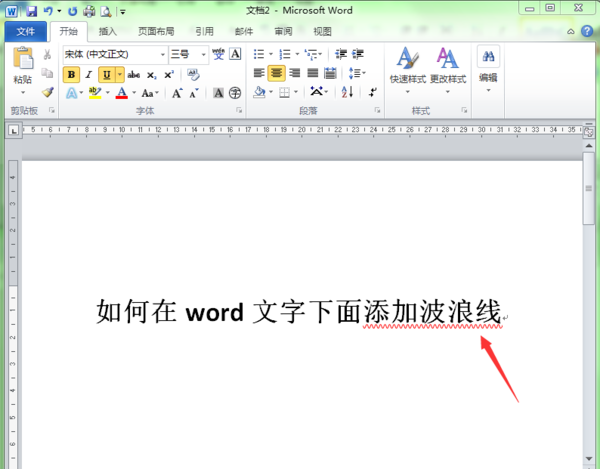Shrink font size with small A icon
The image size is (600, 469).
(x=194, y=93)
